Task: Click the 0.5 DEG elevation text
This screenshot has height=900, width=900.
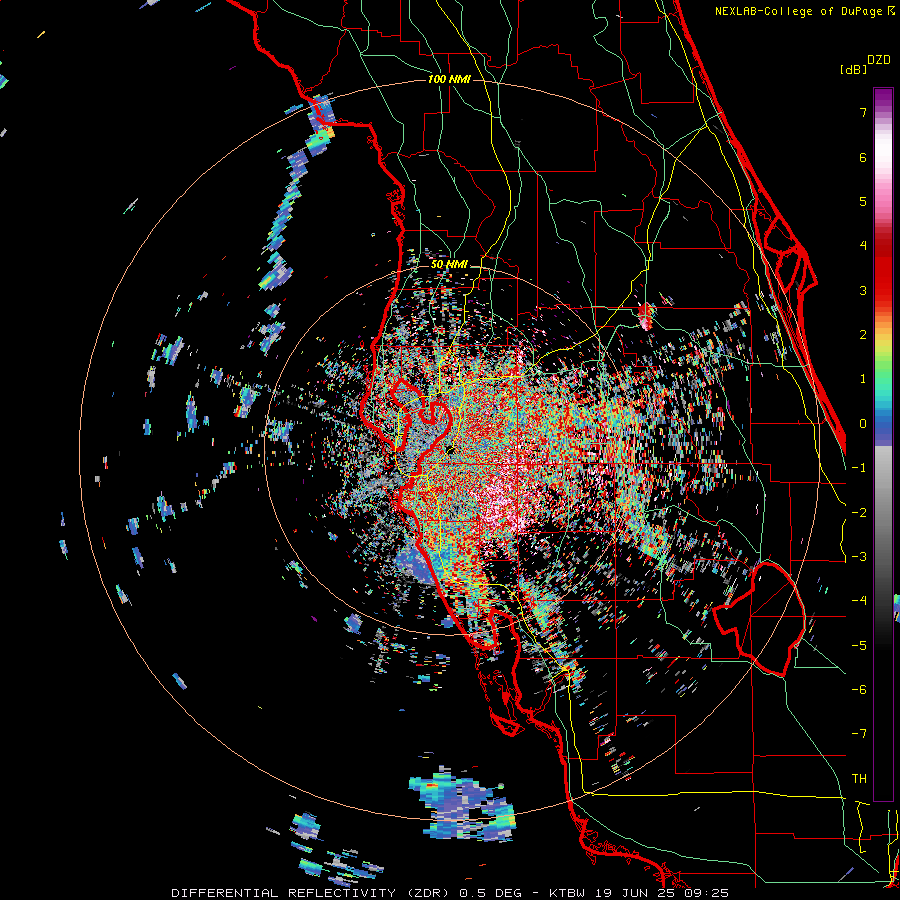Action: pos(490,893)
